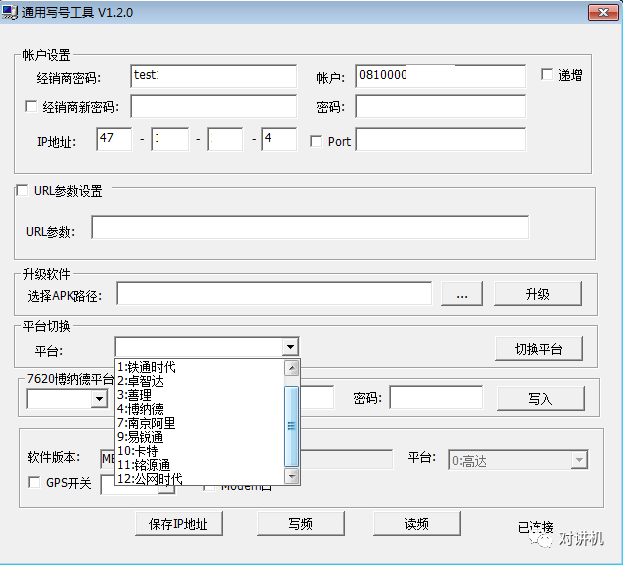Screen dimensions: 623x565
Task: Click the 切换平台 button
Action: (x=539, y=348)
